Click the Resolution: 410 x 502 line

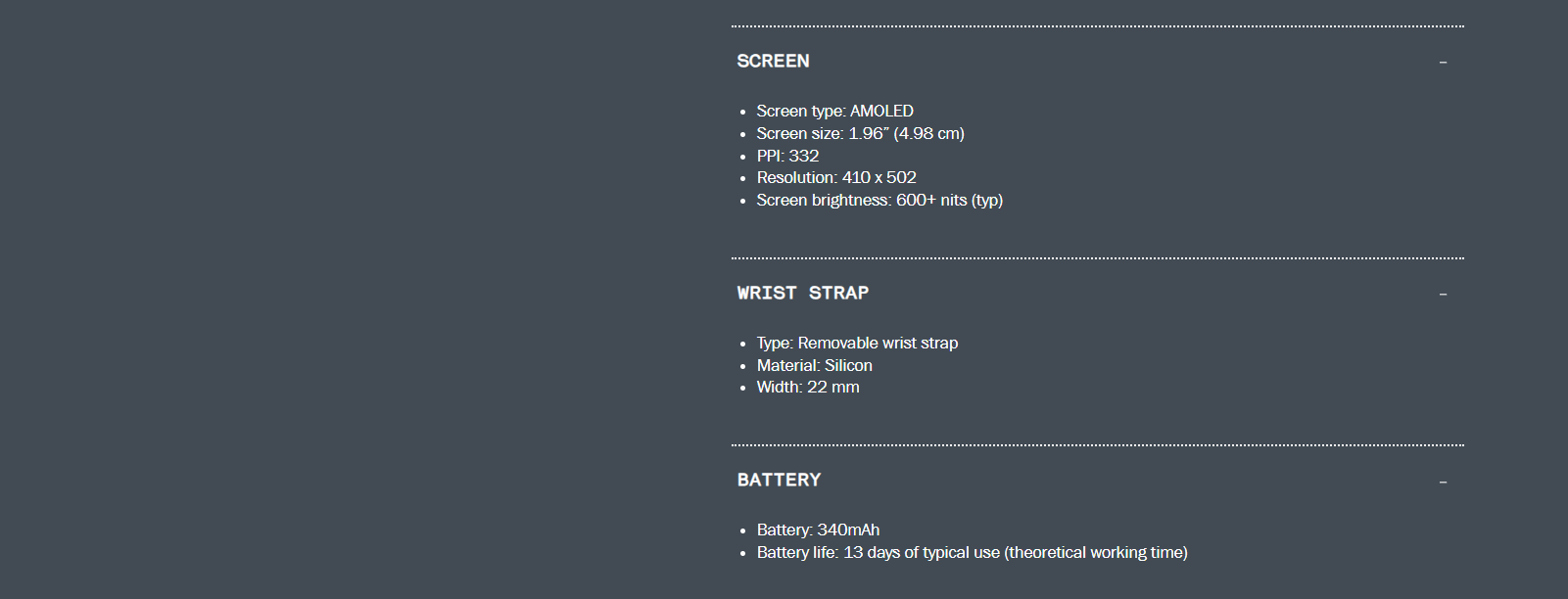(836, 177)
